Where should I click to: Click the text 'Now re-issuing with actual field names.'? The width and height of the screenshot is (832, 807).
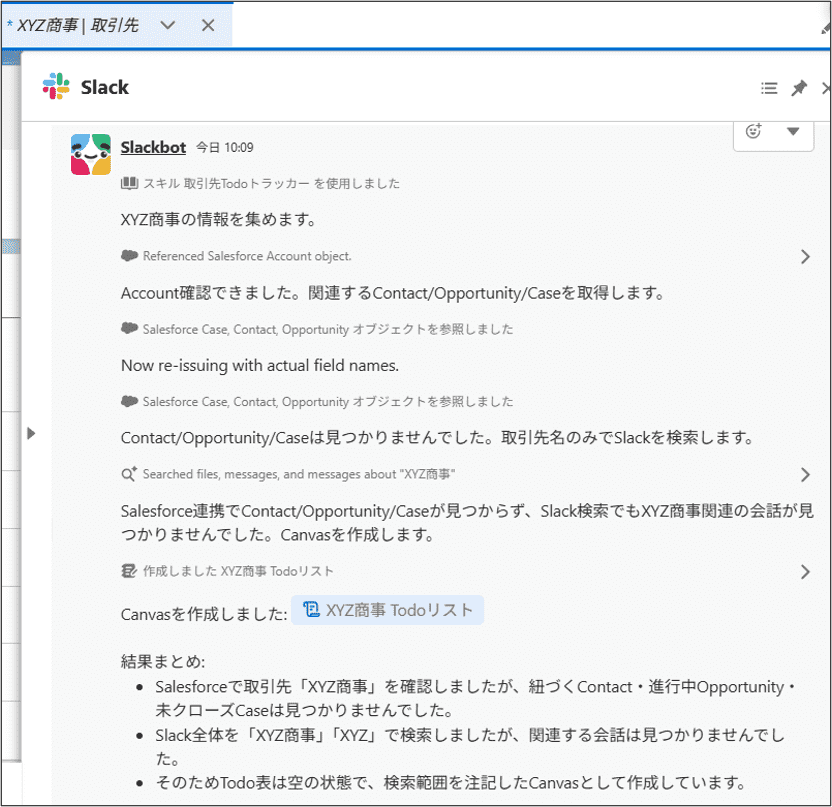click(260, 366)
